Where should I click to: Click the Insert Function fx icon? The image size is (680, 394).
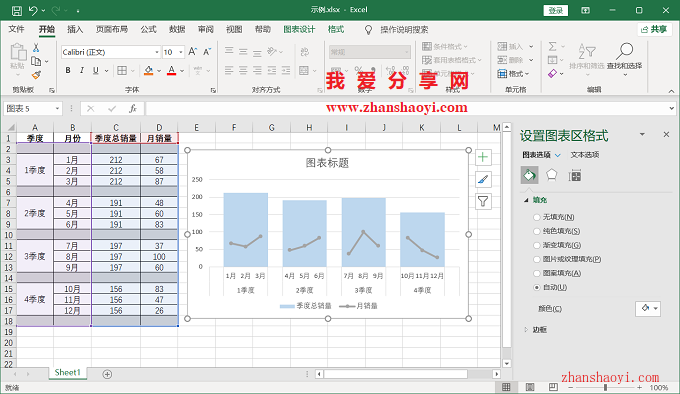[133, 108]
